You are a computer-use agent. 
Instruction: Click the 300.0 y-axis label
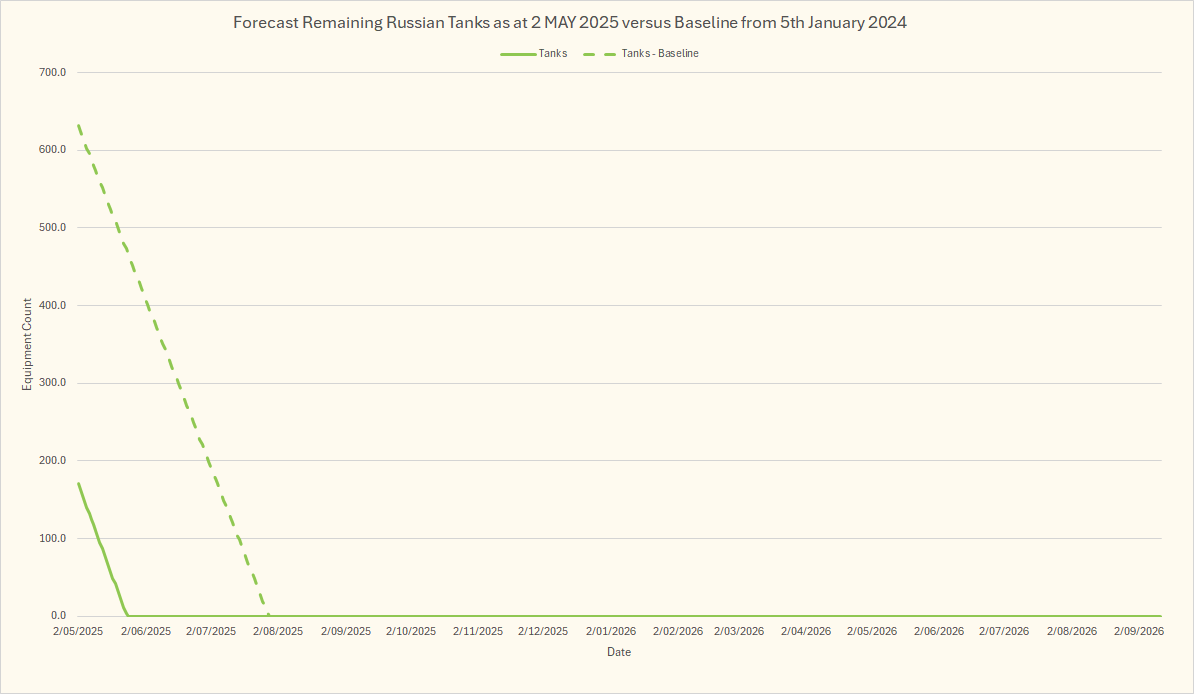(x=52, y=383)
